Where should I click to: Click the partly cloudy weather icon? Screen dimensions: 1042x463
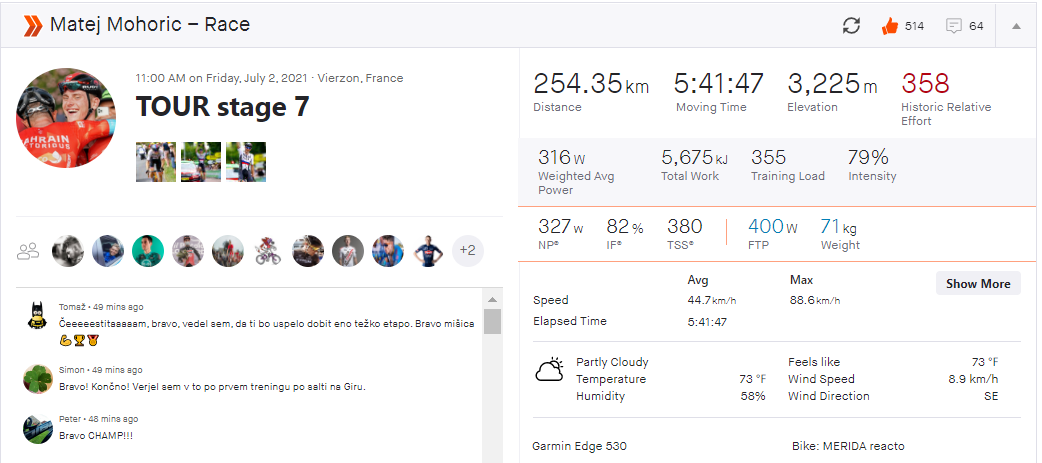[x=549, y=372]
